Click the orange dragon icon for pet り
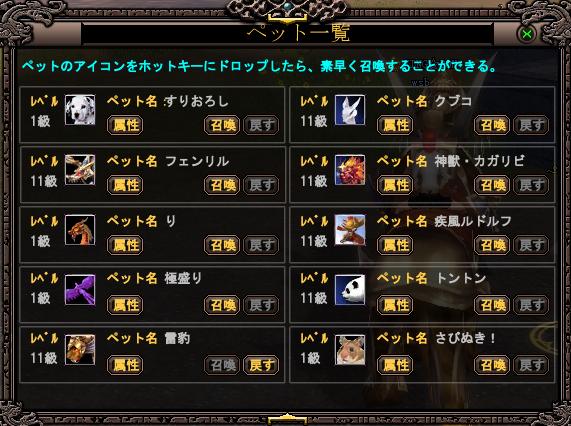This screenshot has height=426, width=571. tap(80, 230)
